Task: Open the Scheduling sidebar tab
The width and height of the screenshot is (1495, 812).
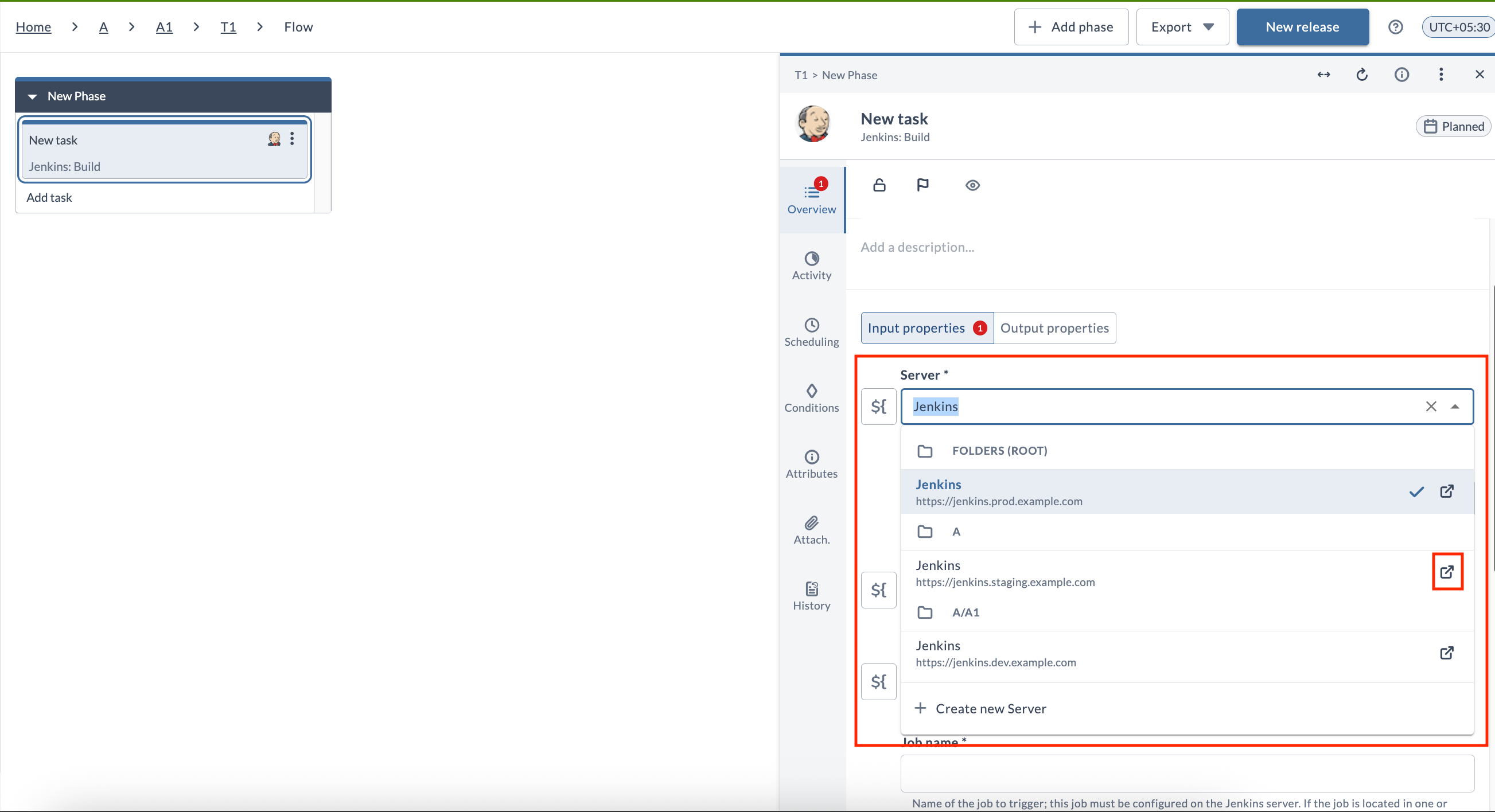Action: pyautogui.click(x=811, y=333)
